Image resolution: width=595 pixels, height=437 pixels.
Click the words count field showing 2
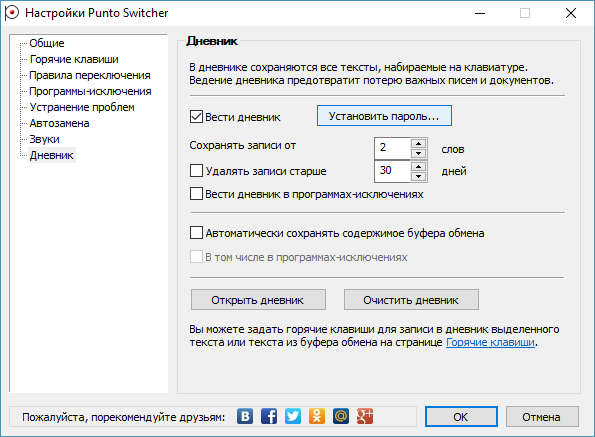(x=392, y=148)
